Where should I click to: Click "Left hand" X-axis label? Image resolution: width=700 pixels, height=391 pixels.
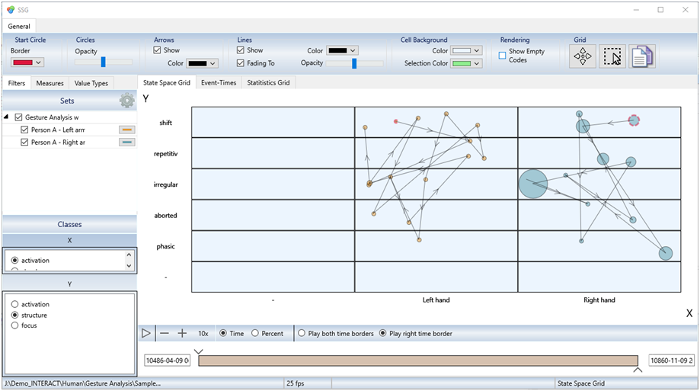[436, 300]
